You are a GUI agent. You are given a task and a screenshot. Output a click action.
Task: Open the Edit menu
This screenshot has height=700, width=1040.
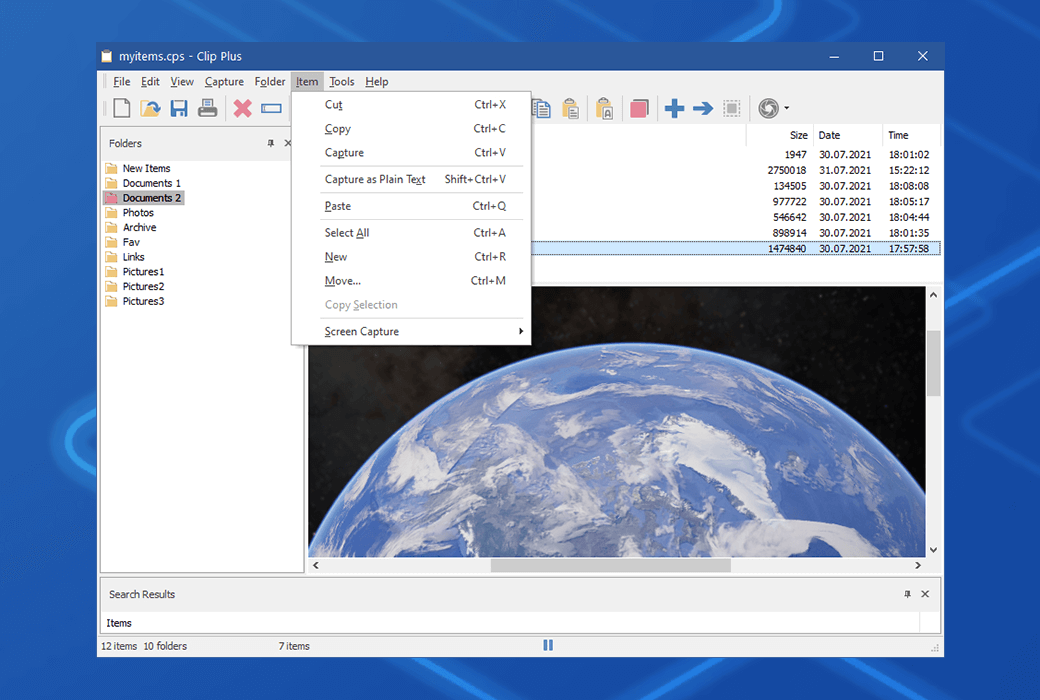150,82
